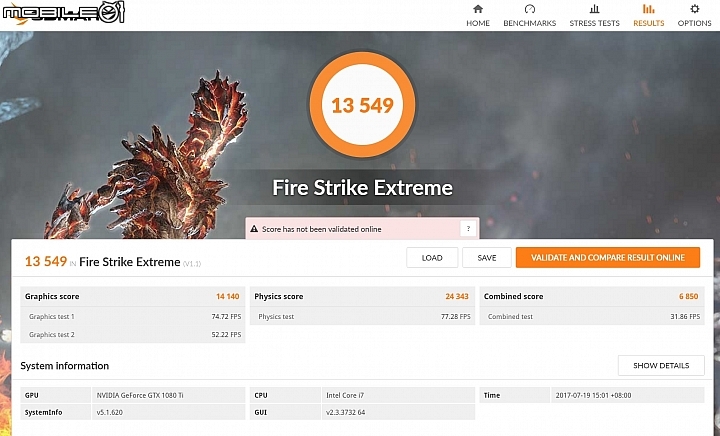Click the Combined test 31.86 FPS value
720x436 pixels.
(685, 317)
